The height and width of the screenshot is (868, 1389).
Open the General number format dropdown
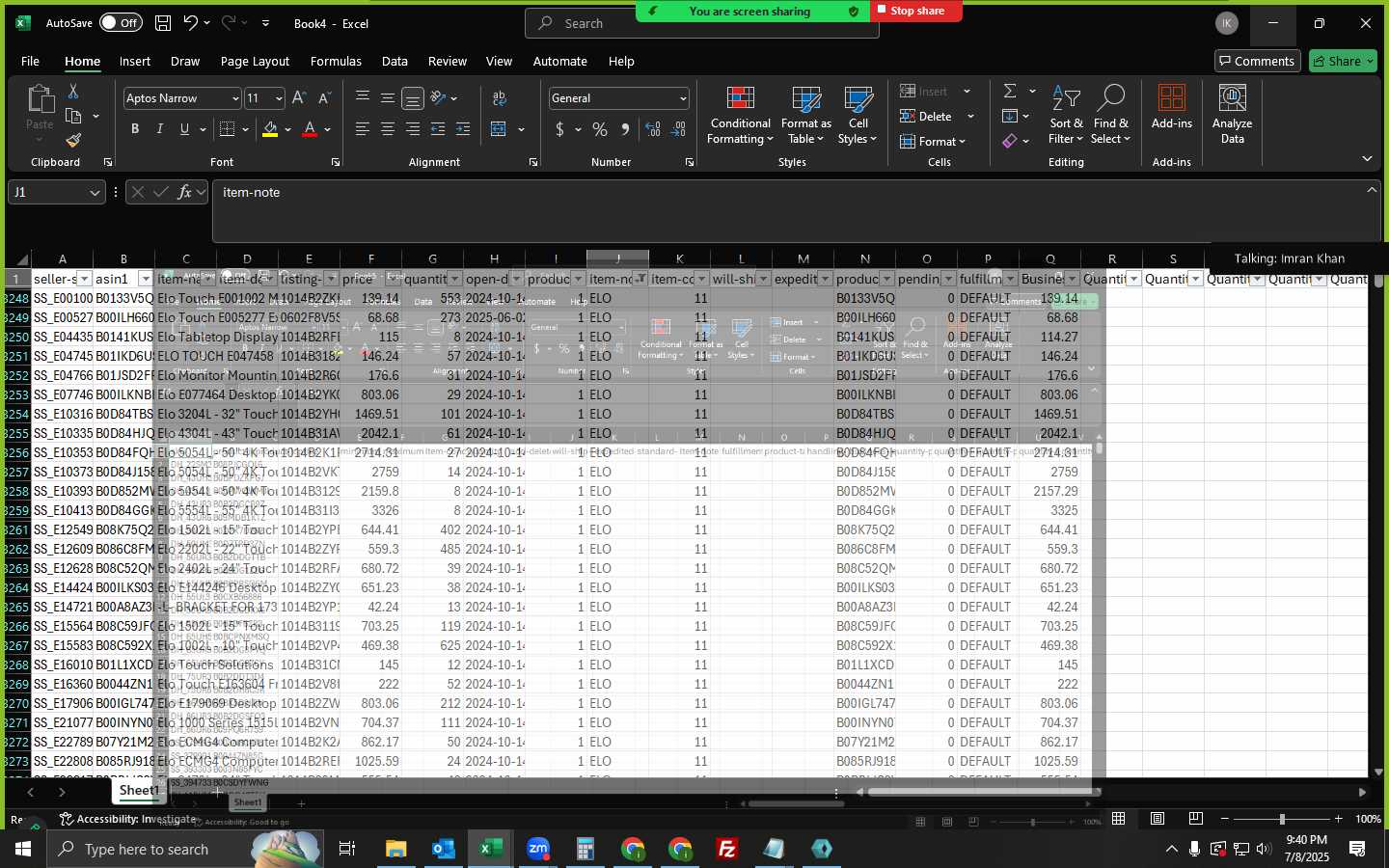[x=683, y=98]
